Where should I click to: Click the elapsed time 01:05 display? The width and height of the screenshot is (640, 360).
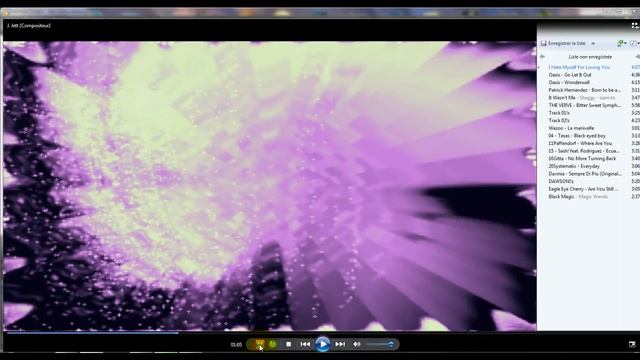click(236, 345)
